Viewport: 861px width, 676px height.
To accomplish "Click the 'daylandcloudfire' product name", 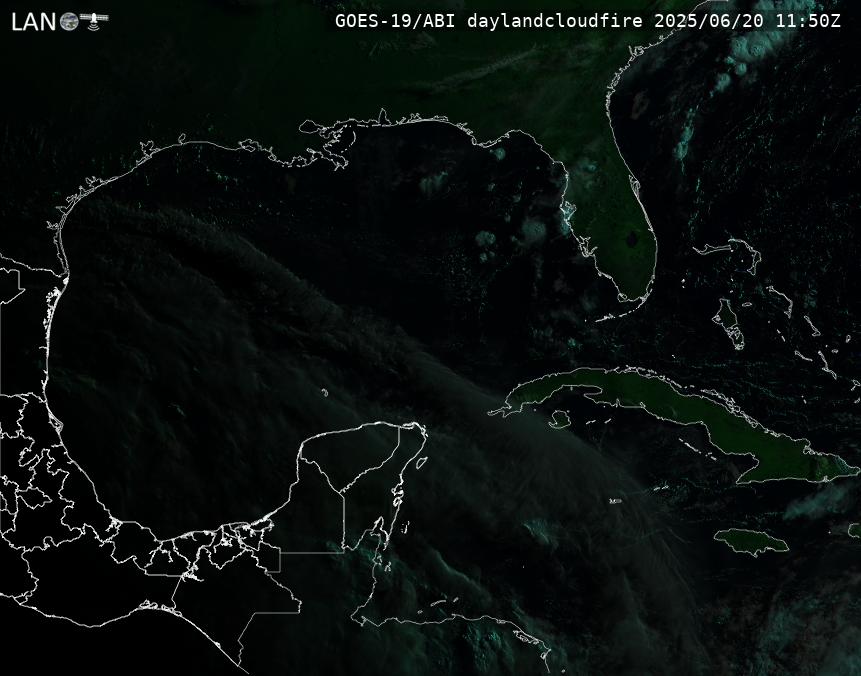I will click(555, 21).
